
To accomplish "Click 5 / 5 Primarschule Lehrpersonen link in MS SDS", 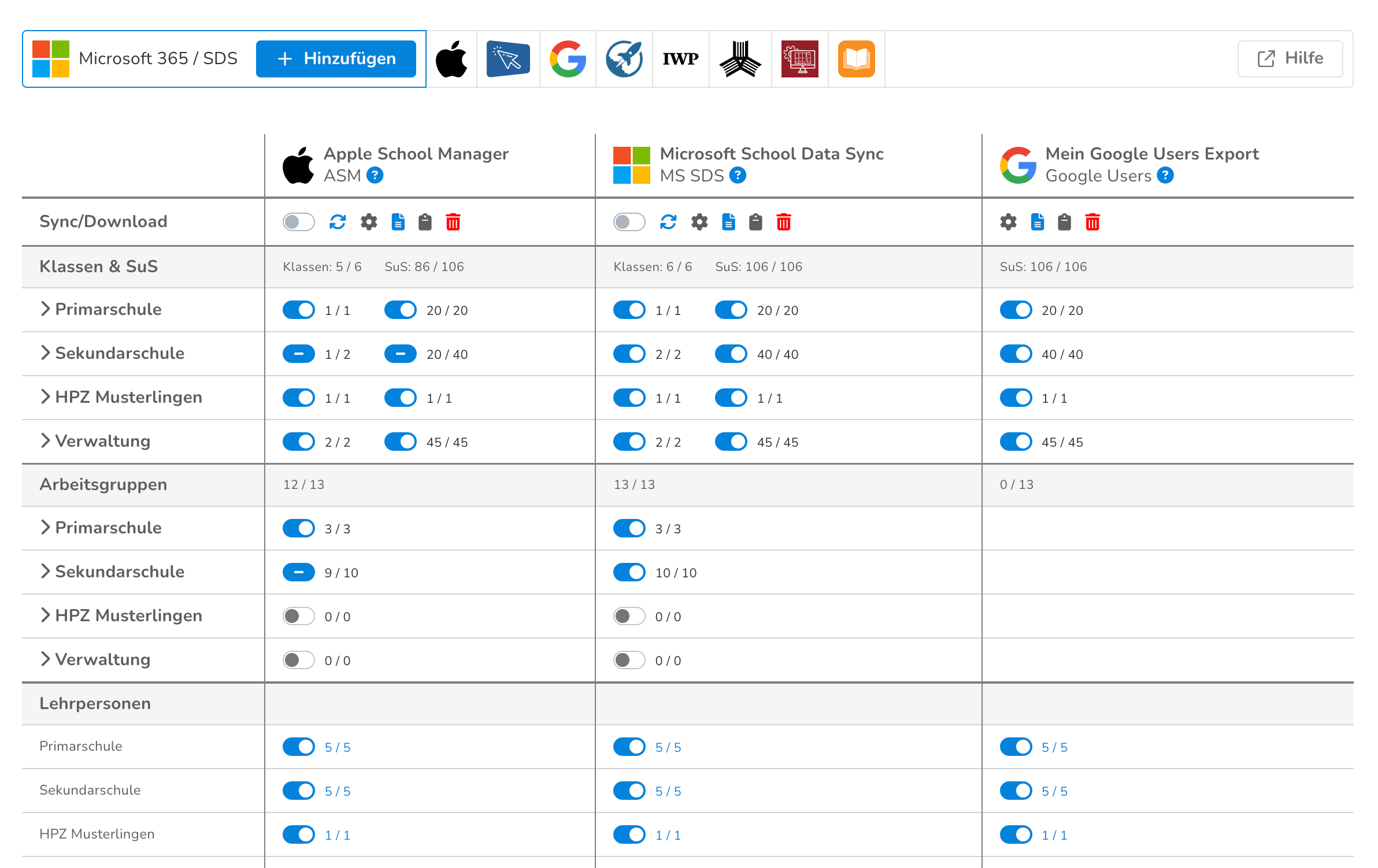I will [x=668, y=747].
